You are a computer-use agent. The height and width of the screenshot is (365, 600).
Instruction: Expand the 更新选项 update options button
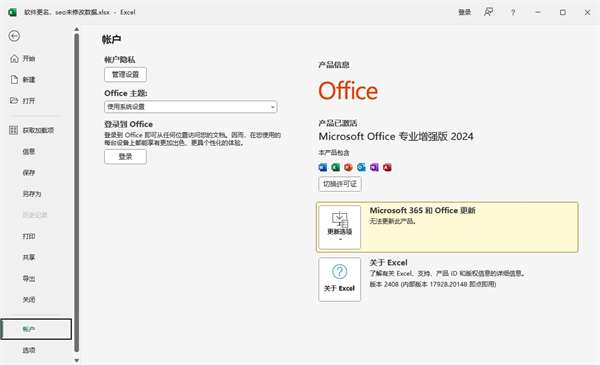(340, 227)
